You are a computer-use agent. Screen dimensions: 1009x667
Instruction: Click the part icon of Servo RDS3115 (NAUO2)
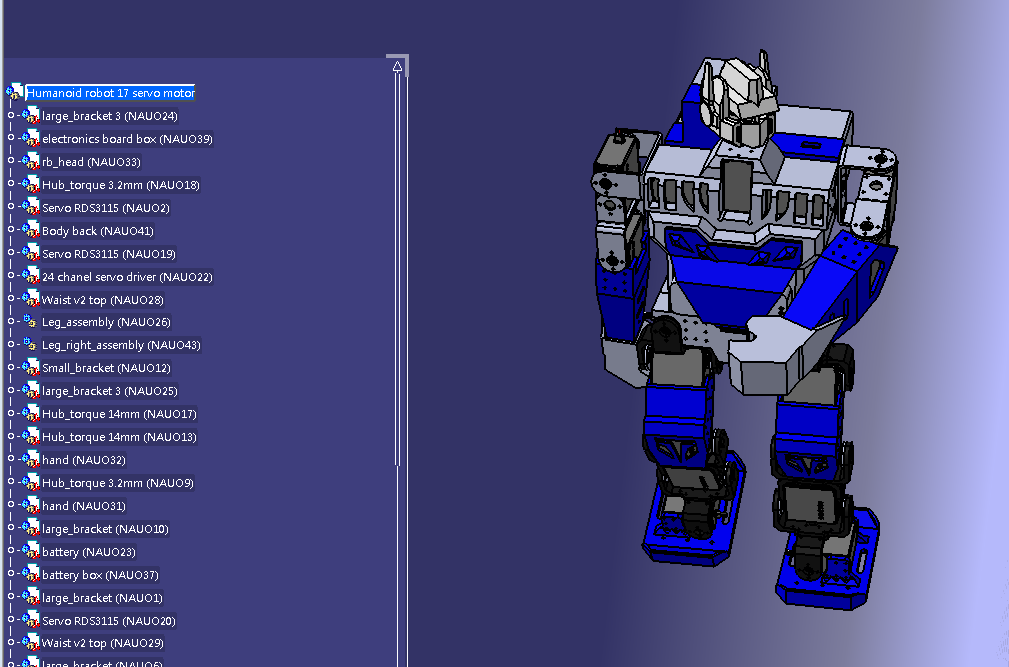pyautogui.click(x=30, y=207)
